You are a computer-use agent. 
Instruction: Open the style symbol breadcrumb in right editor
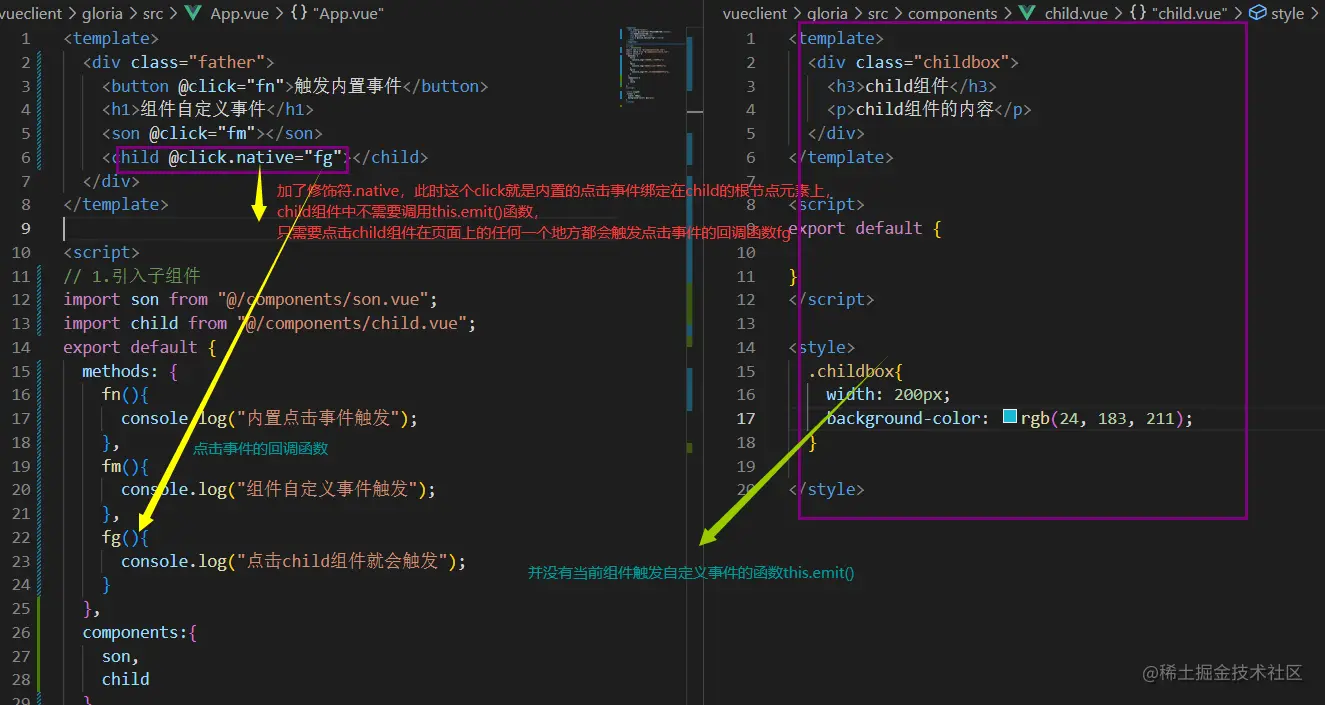pyautogui.click(x=1277, y=13)
